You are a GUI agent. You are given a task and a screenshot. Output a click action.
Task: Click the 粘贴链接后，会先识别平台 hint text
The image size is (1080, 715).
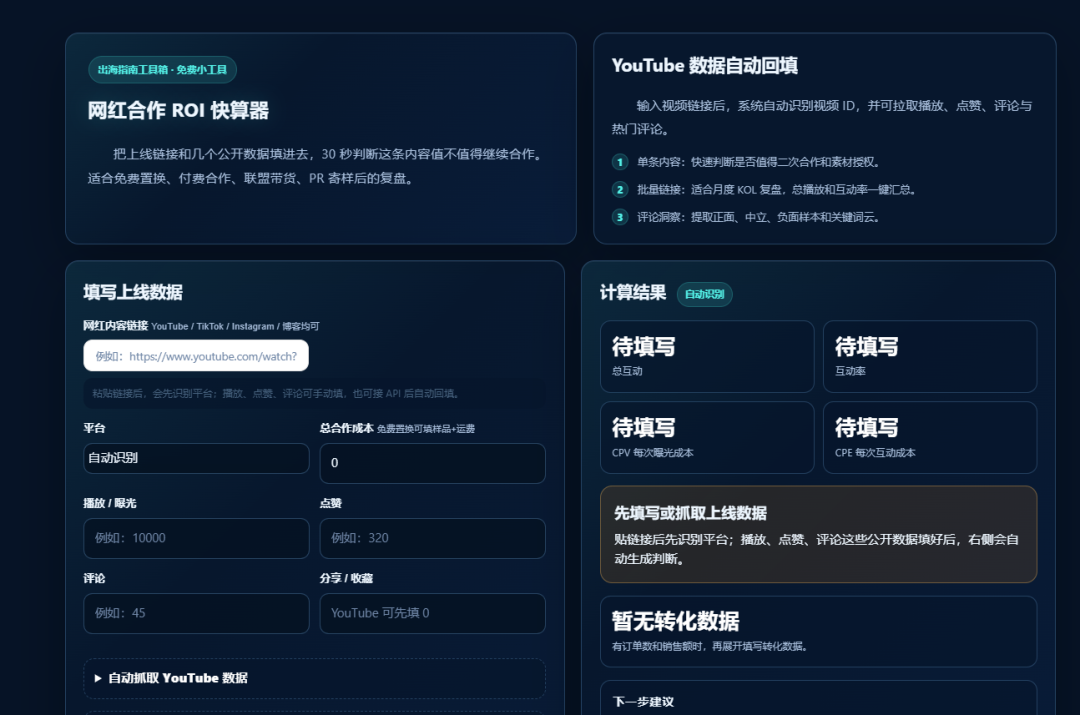tap(276, 393)
